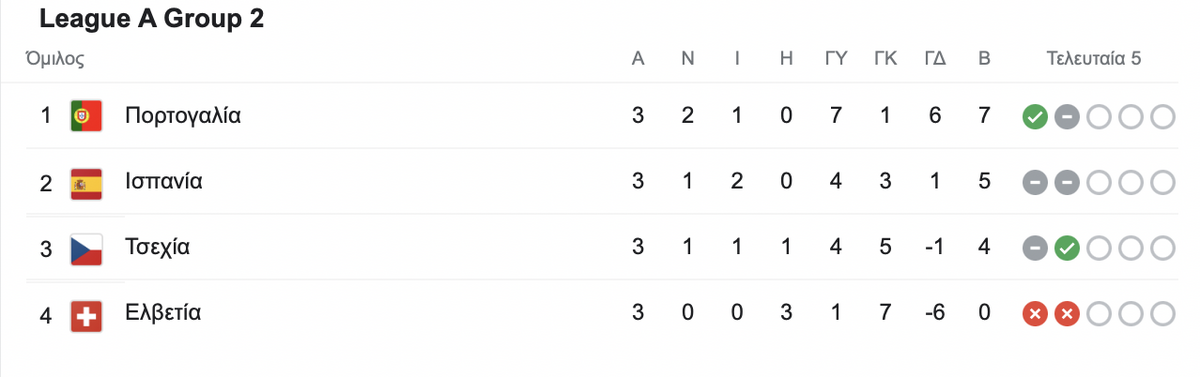The image size is (1200, 377).
Task: Click Switzerland's second red loss icon
Action: click(1066, 315)
